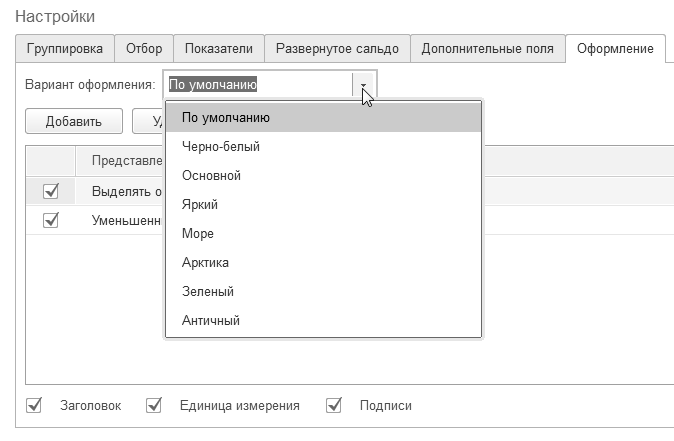Toggle the Заголовок checkbox

pyautogui.click(x=35, y=405)
